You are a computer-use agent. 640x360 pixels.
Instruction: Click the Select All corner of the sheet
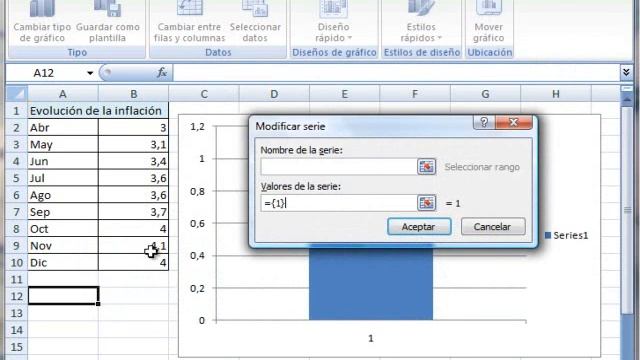click(17, 94)
